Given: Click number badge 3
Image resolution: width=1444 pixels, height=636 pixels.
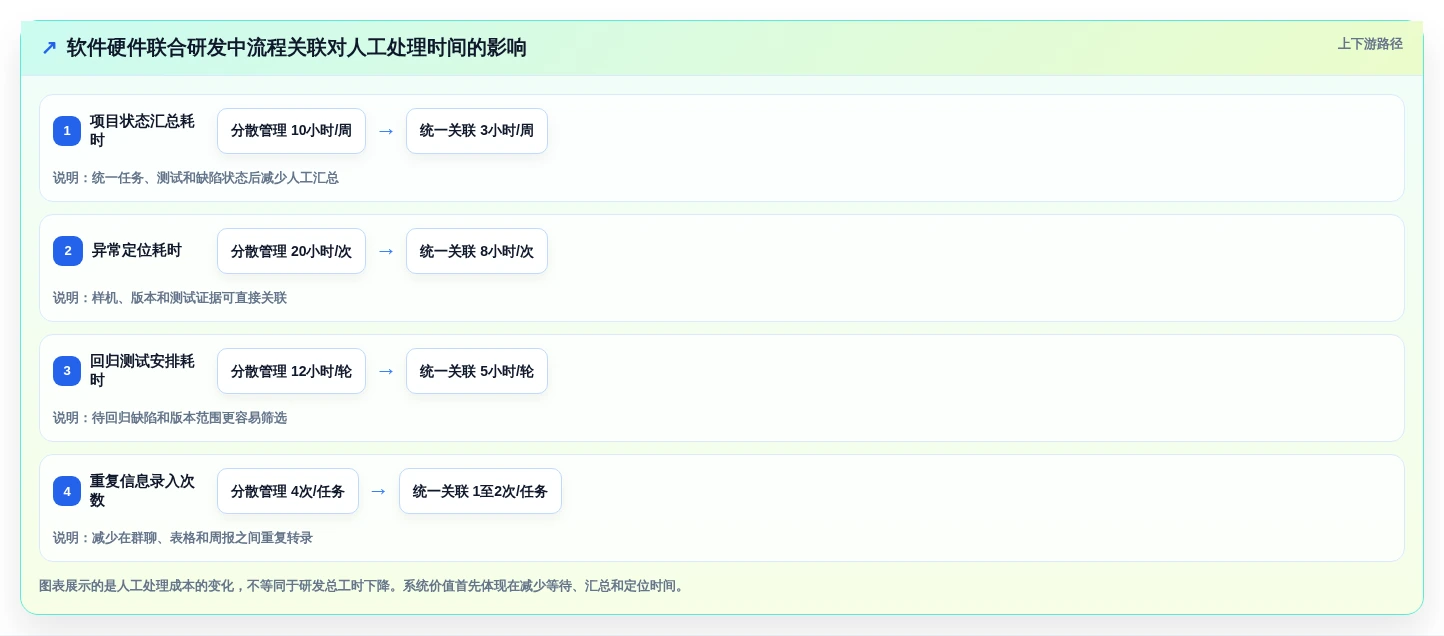Looking at the screenshot, I should tap(67, 371).
